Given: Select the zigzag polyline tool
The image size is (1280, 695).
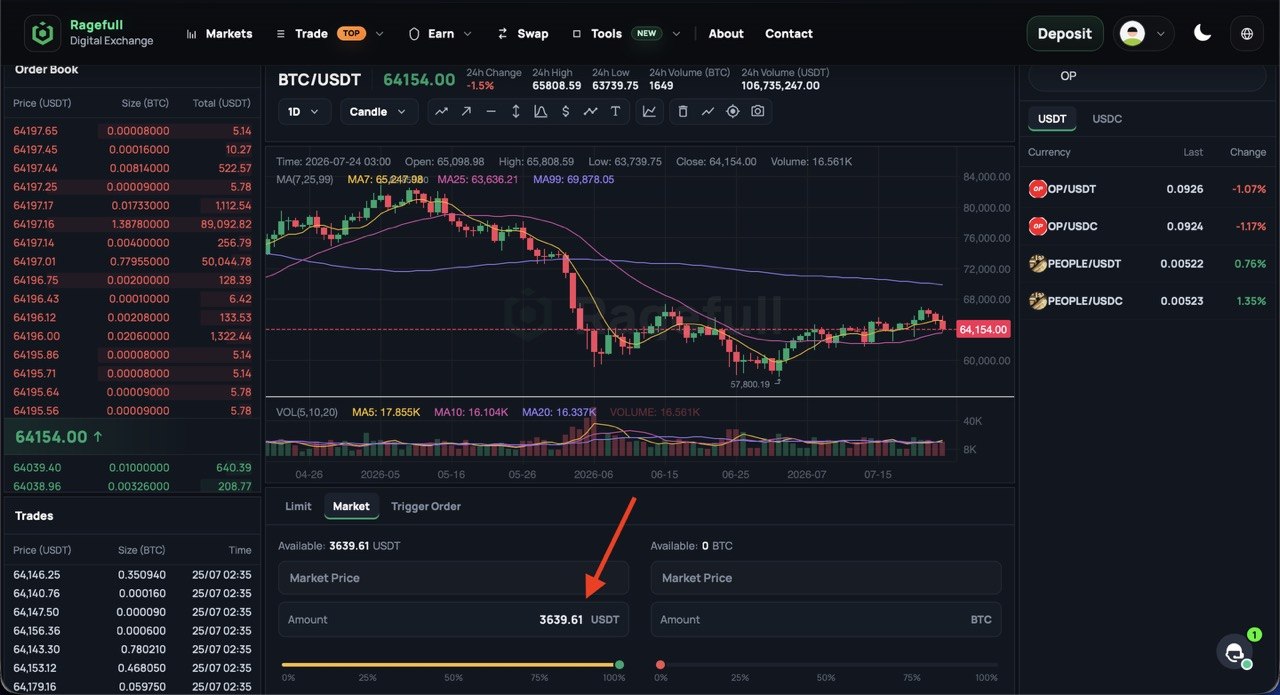Looking at the screenshot, I should (x=591, y=112).
